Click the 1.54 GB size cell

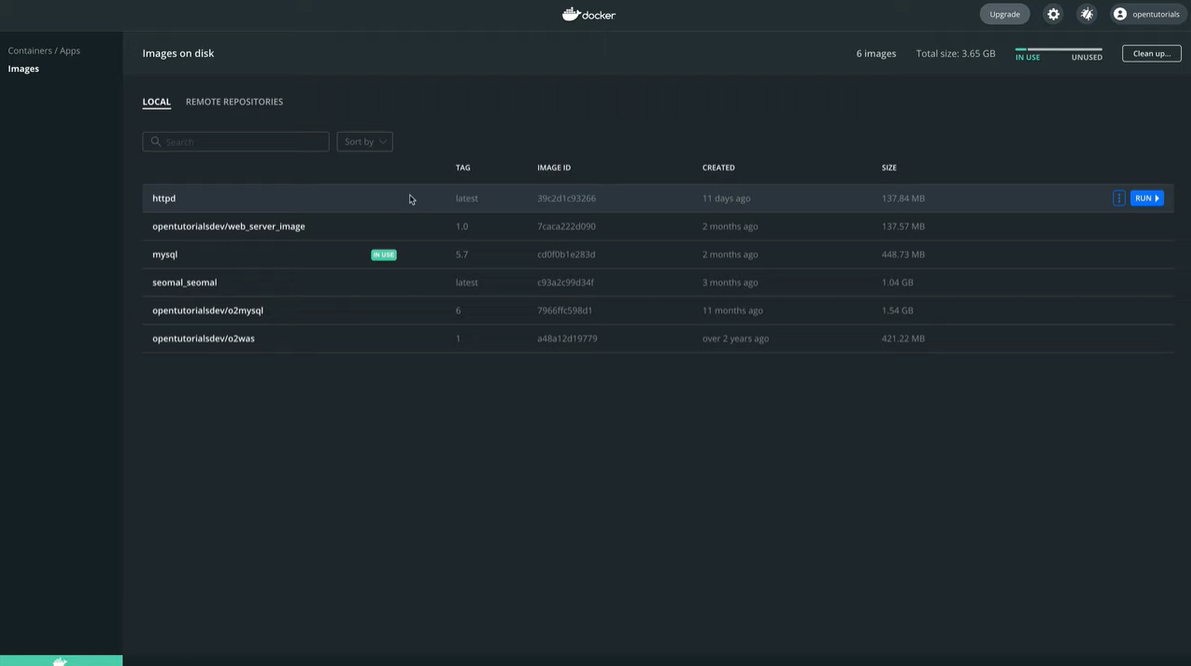[897, 311]
